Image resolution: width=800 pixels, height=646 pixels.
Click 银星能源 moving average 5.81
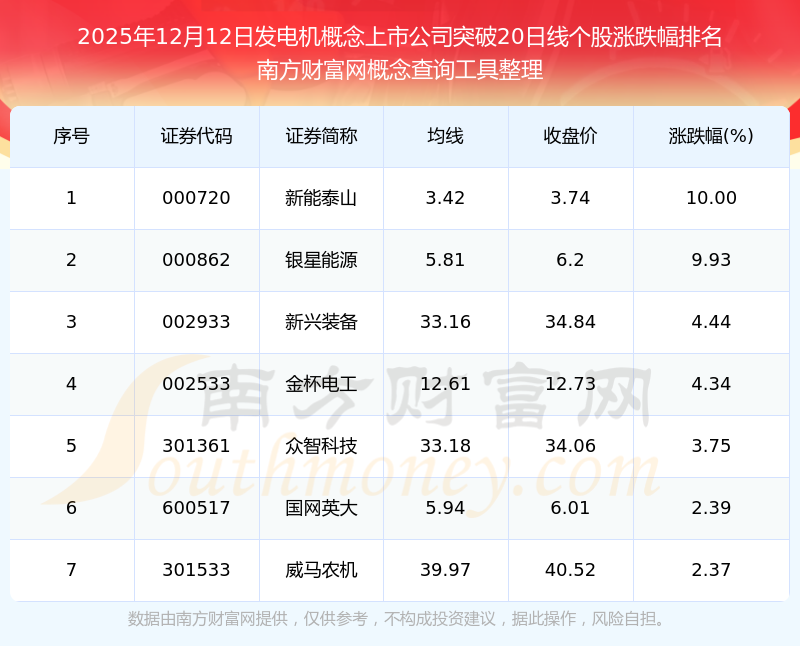(x=445, y=260)
